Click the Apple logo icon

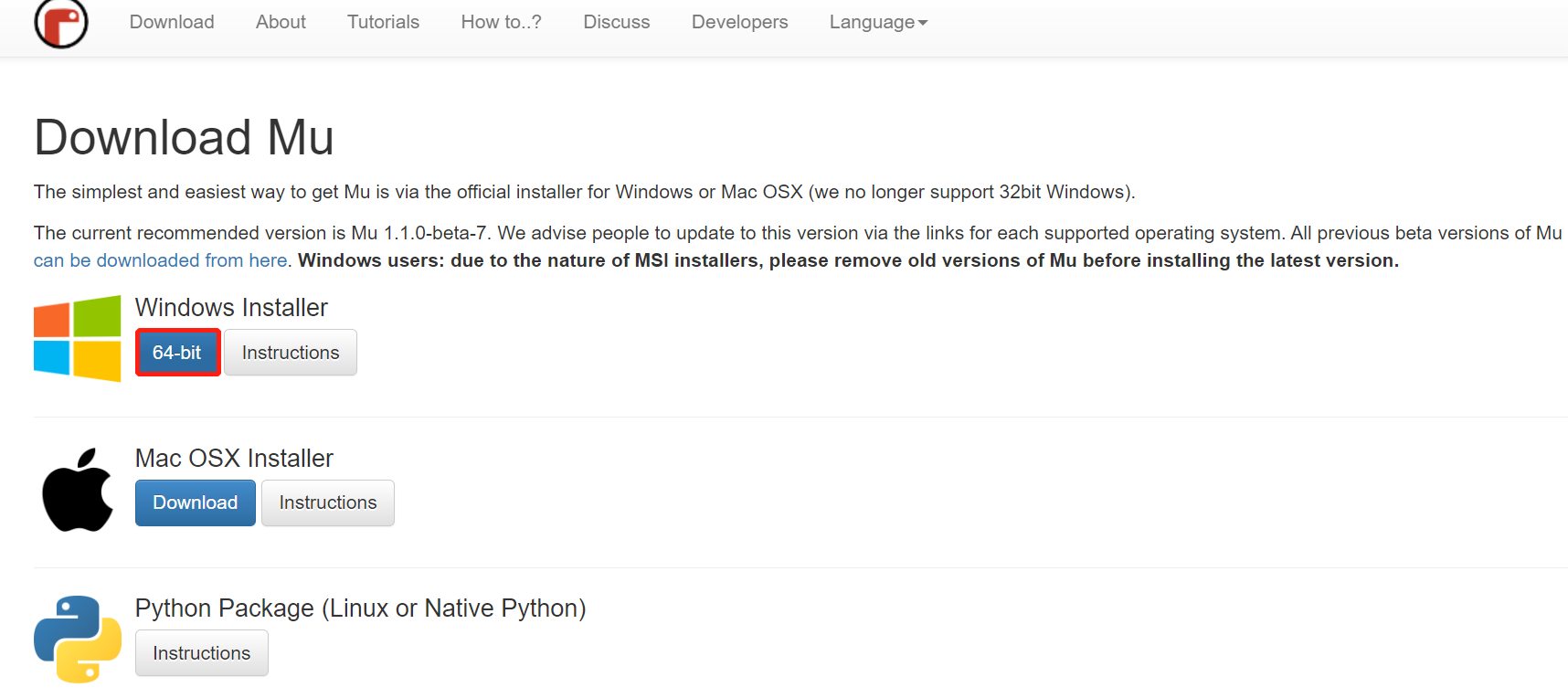pos(78,490)
